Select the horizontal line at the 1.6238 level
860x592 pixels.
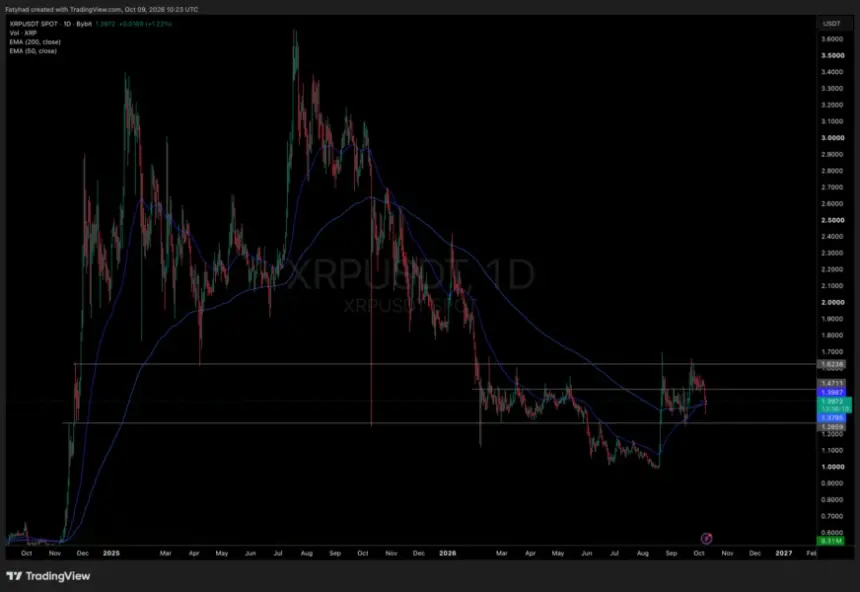click(445, 364)
